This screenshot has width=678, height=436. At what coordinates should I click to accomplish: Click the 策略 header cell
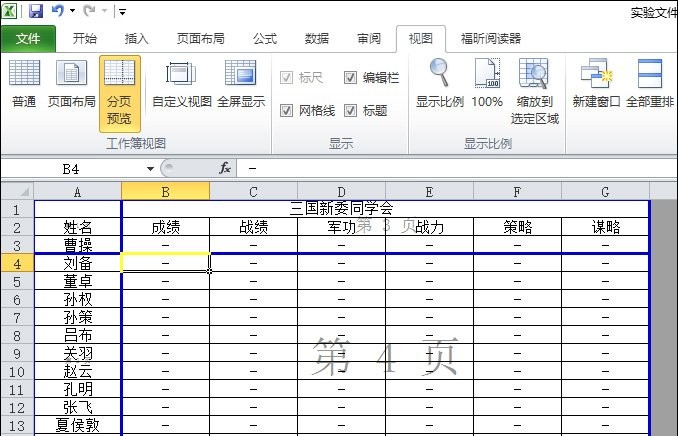(x=517, y=227)
